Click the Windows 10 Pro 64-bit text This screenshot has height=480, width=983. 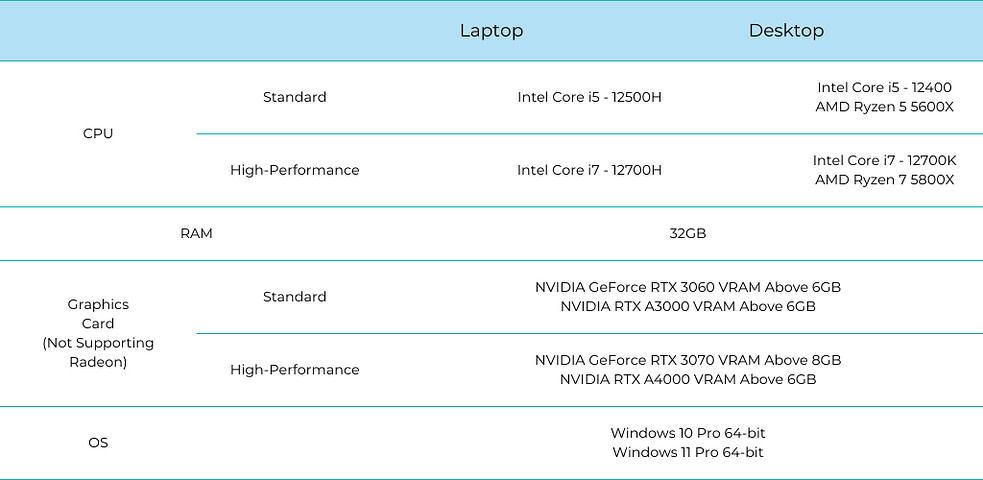[x=688, y=433]
